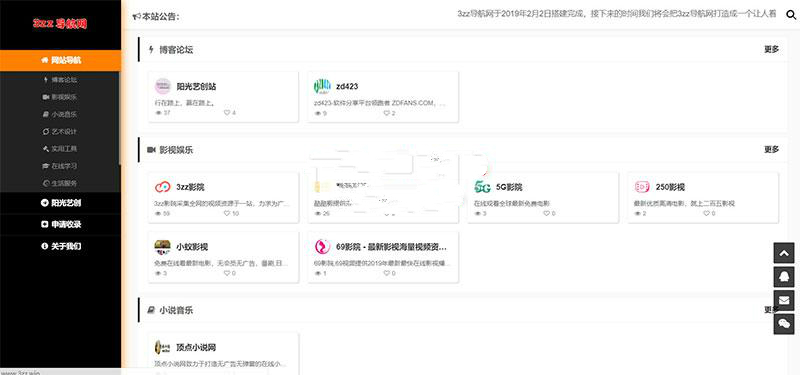
Task: Open the QQ contact floating icon
Action: coord(784,277)
